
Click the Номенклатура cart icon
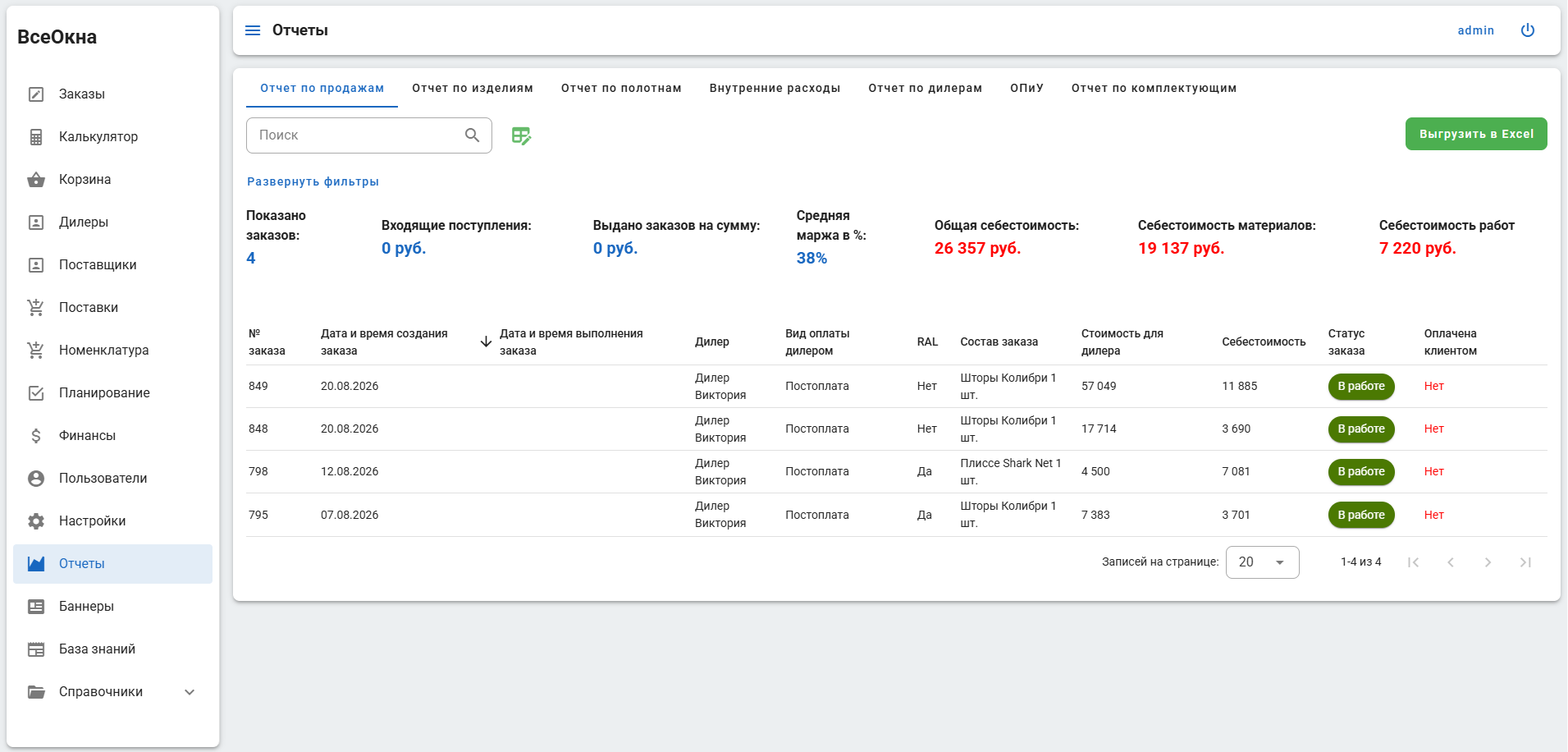[36, 351]
